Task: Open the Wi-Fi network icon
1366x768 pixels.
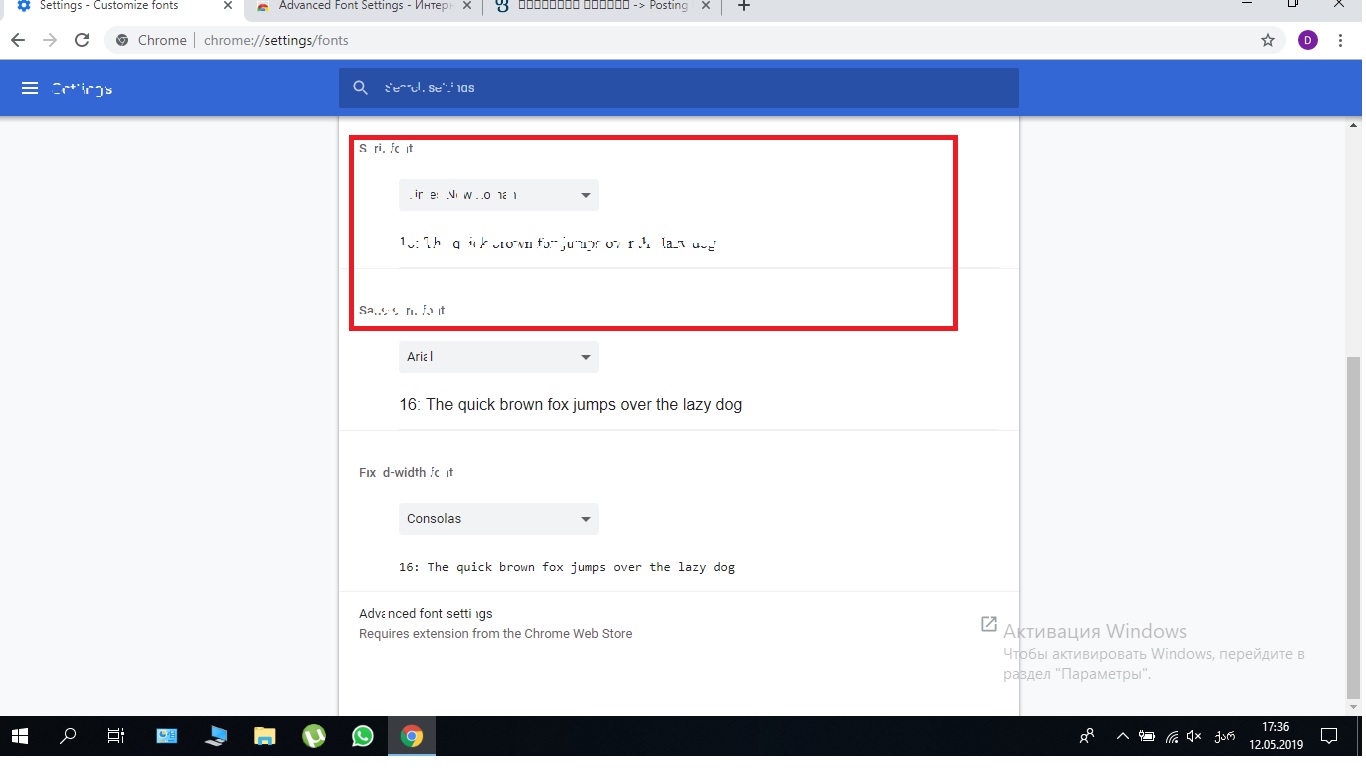Action: pos(1172,737)
